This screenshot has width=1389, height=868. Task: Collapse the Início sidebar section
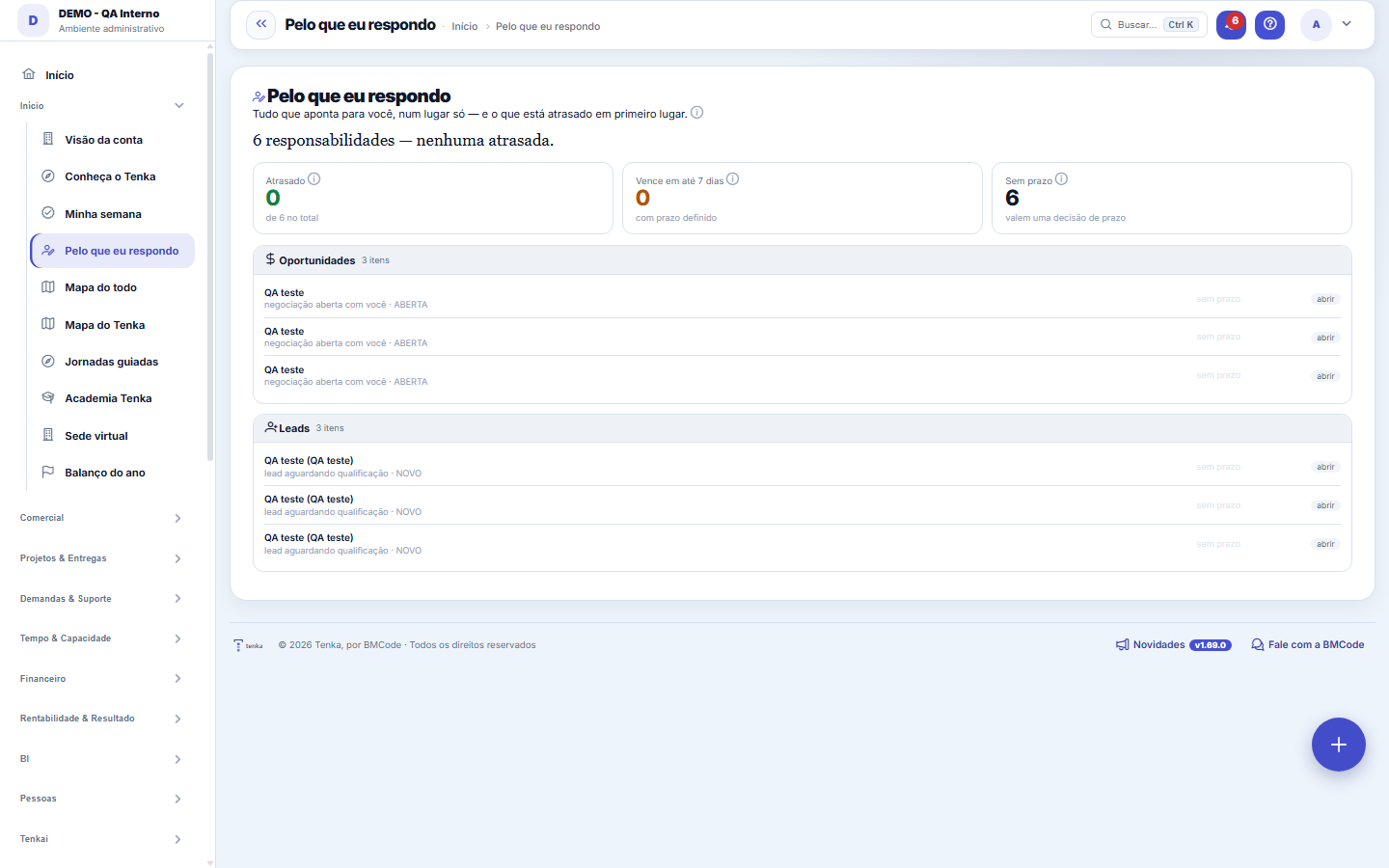click(101, 106)
